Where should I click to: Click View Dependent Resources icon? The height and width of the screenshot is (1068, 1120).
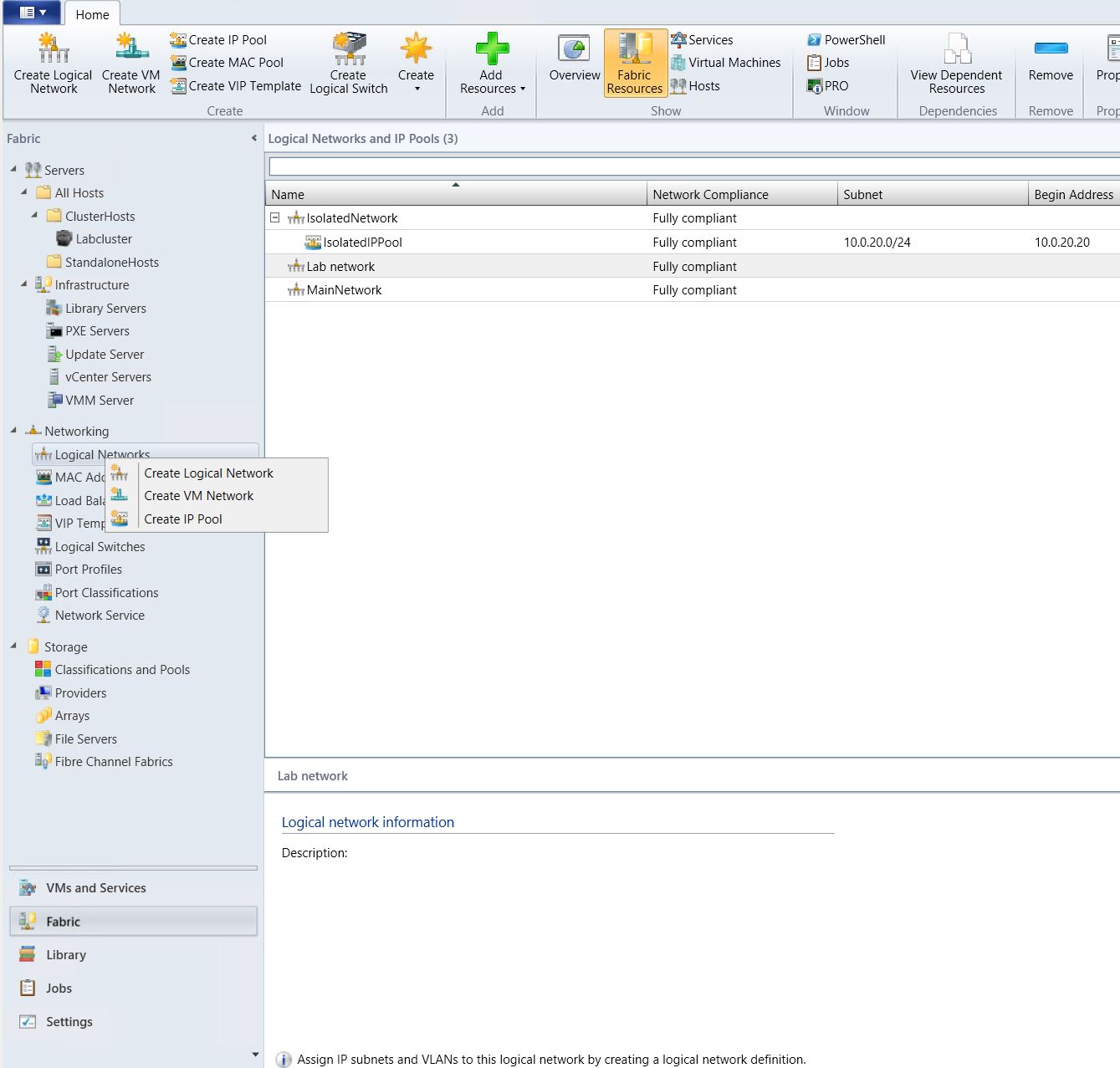[956, 49]
